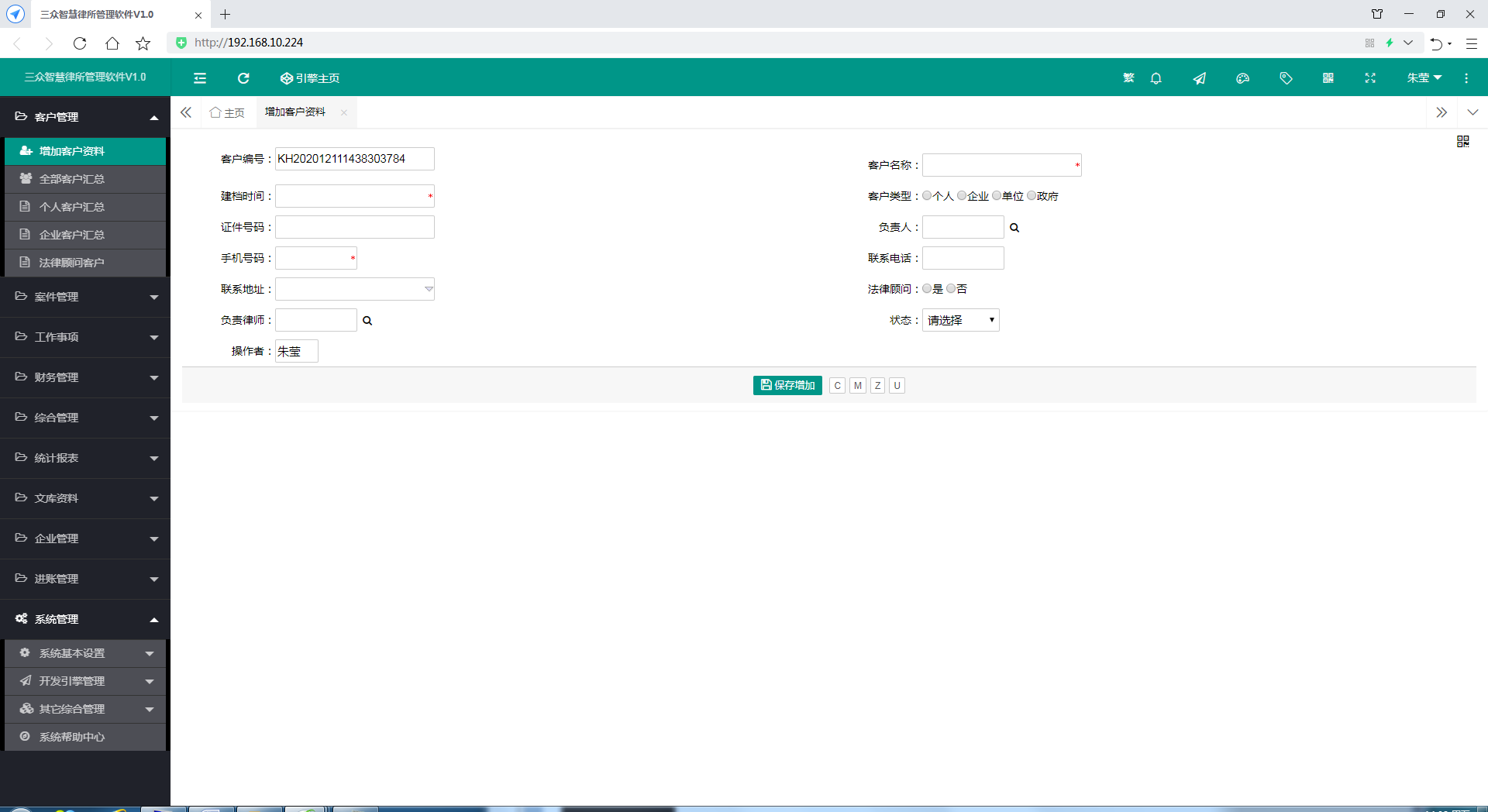Expand the 联系地址 dropdown arrow
The height and width of the screenshot is (812, 1488).
(x=429, y=289)
